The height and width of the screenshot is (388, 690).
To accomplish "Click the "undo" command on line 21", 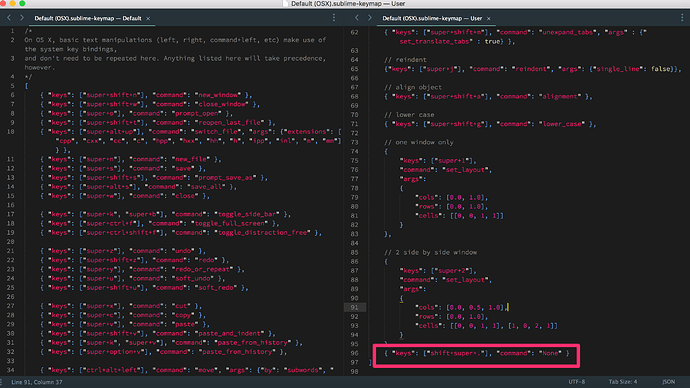I will (123, 251).
